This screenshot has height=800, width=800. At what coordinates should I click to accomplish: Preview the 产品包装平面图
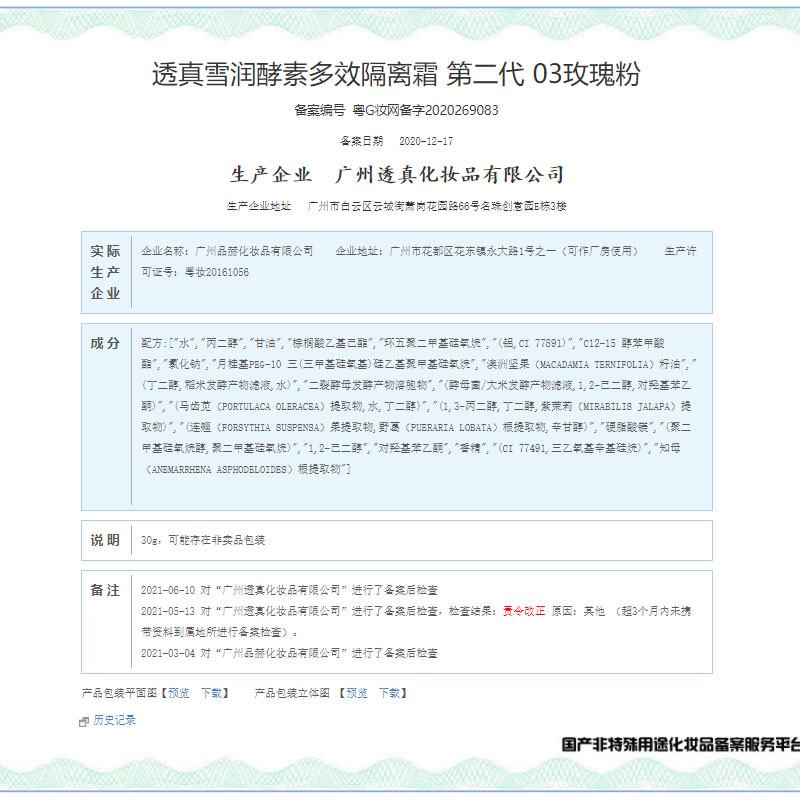click(x=178, y=693)
